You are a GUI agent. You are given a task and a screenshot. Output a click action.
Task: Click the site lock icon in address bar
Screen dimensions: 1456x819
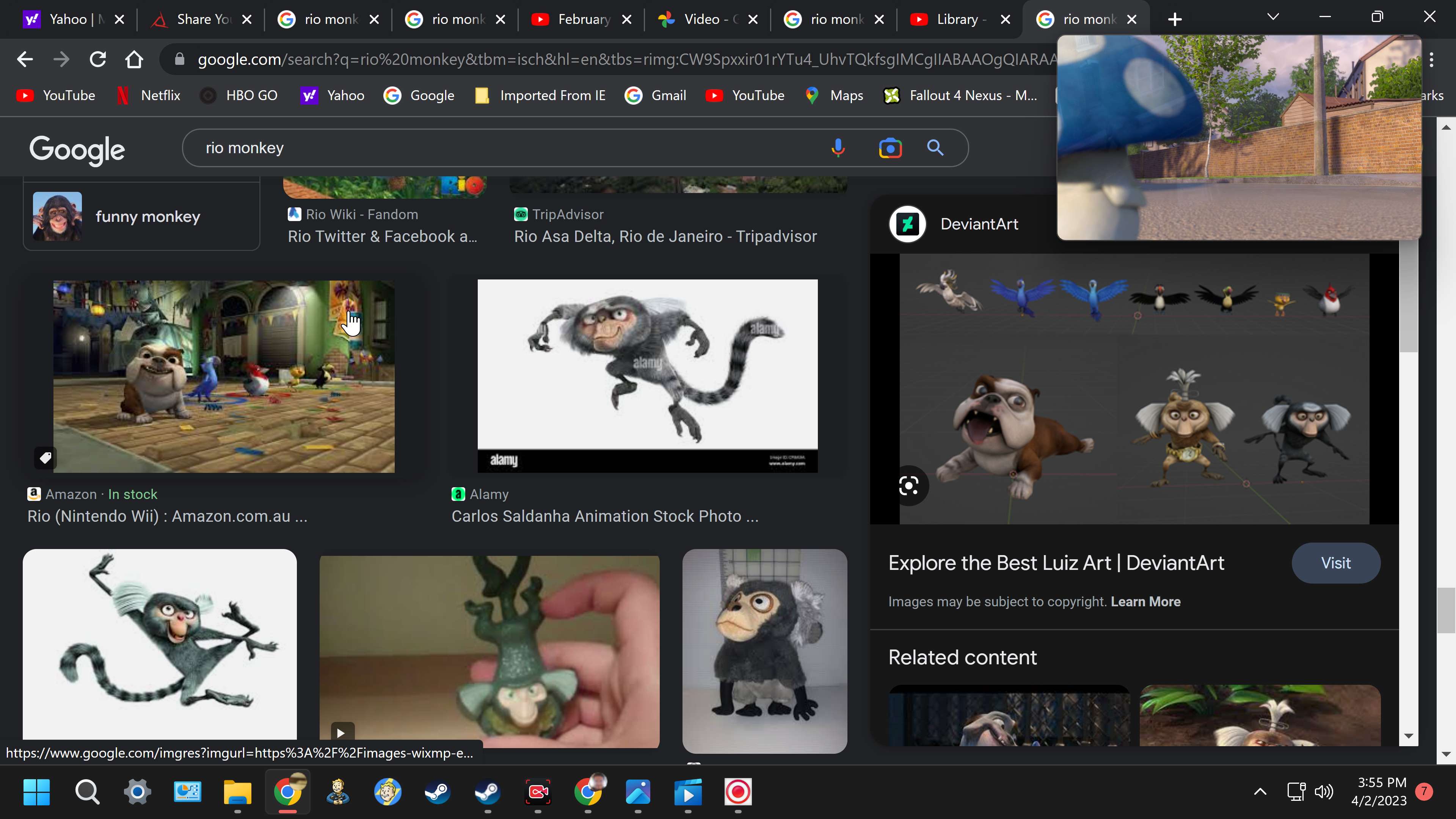click(x=180, y=60)
